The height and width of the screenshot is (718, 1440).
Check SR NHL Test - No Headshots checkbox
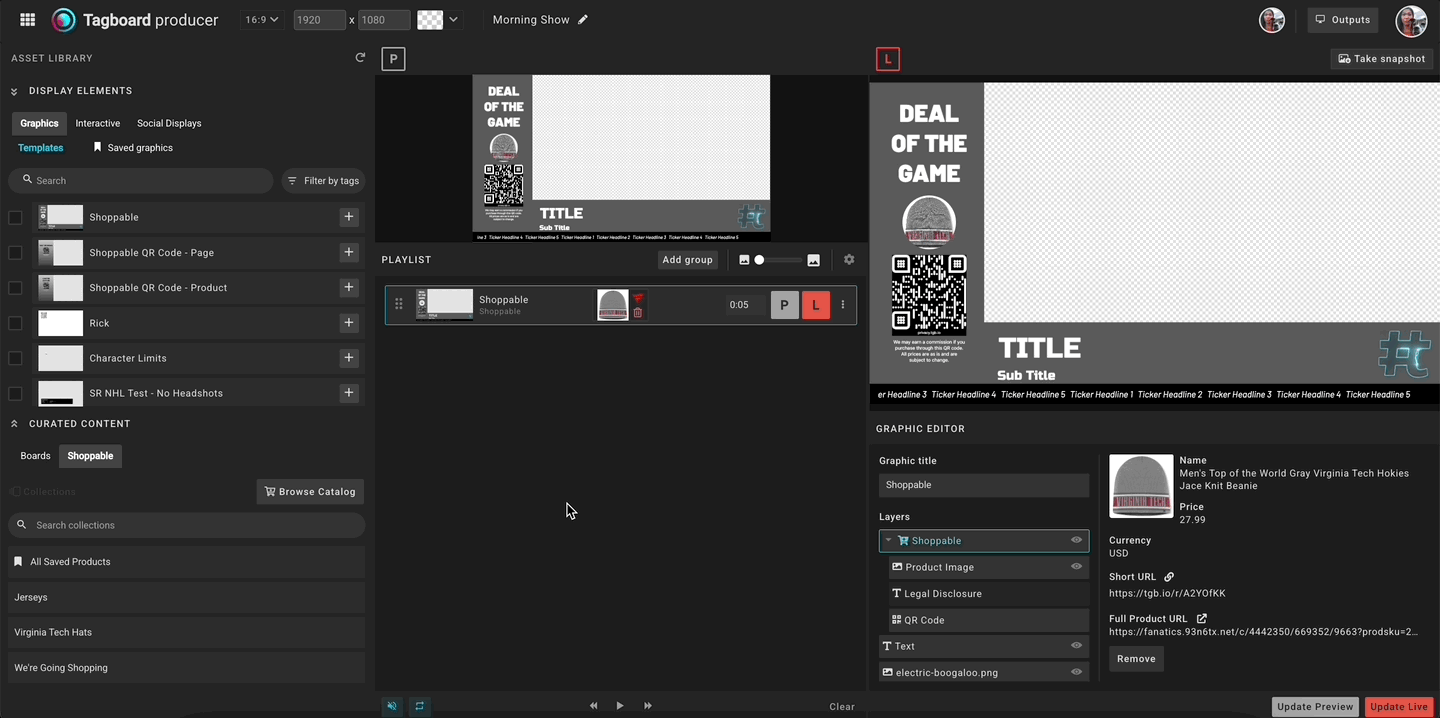(15, 393)
